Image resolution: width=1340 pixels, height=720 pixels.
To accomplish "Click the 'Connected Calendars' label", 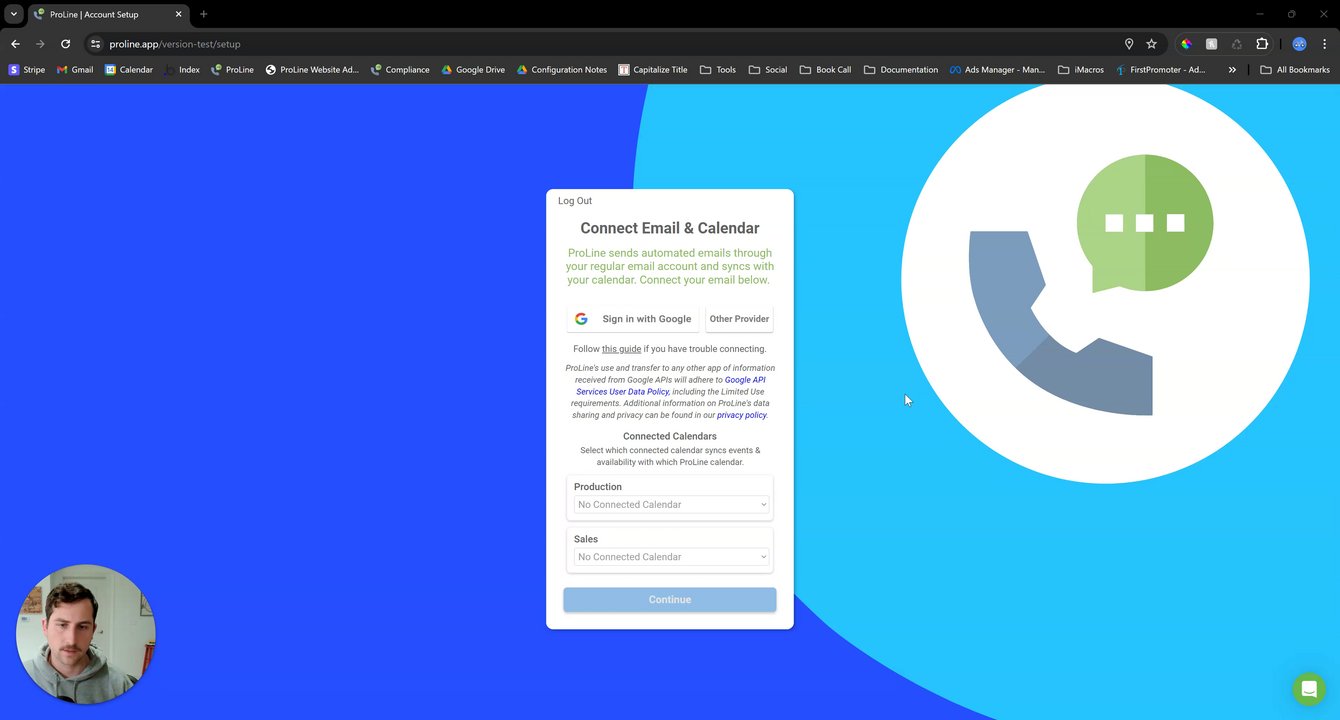I will click(670, 436).
